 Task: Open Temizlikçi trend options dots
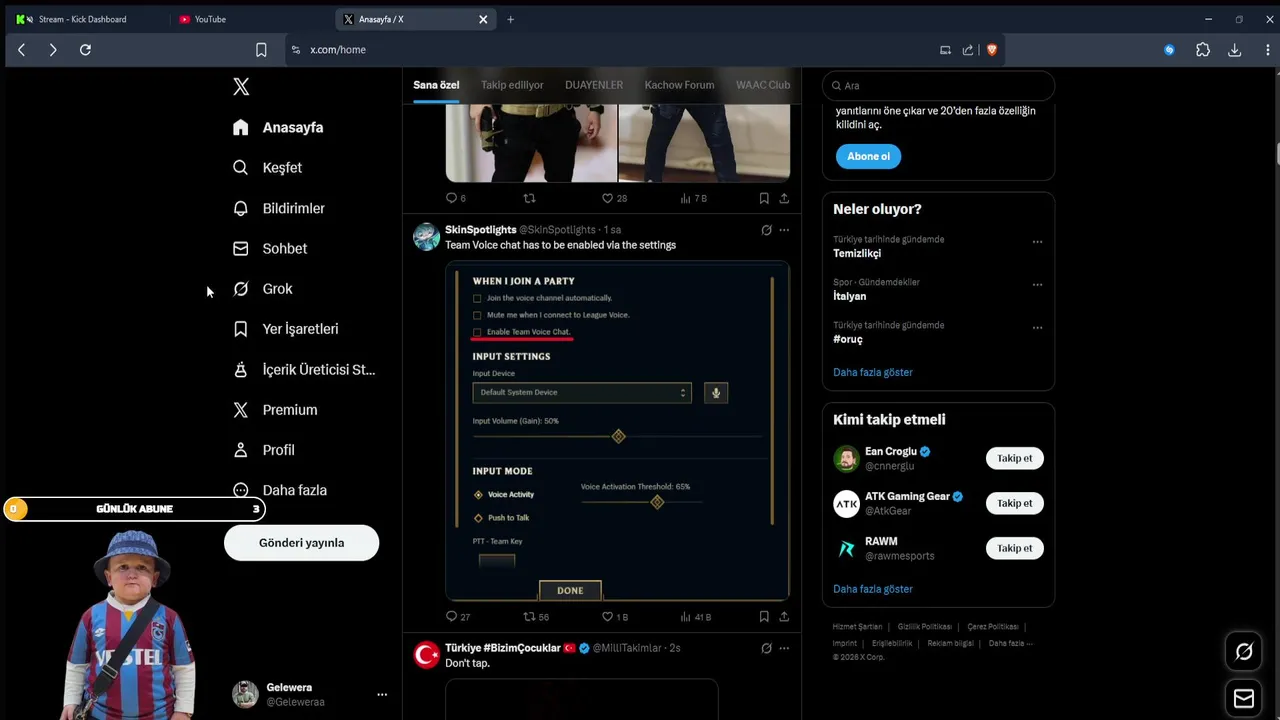point(1037,242)
